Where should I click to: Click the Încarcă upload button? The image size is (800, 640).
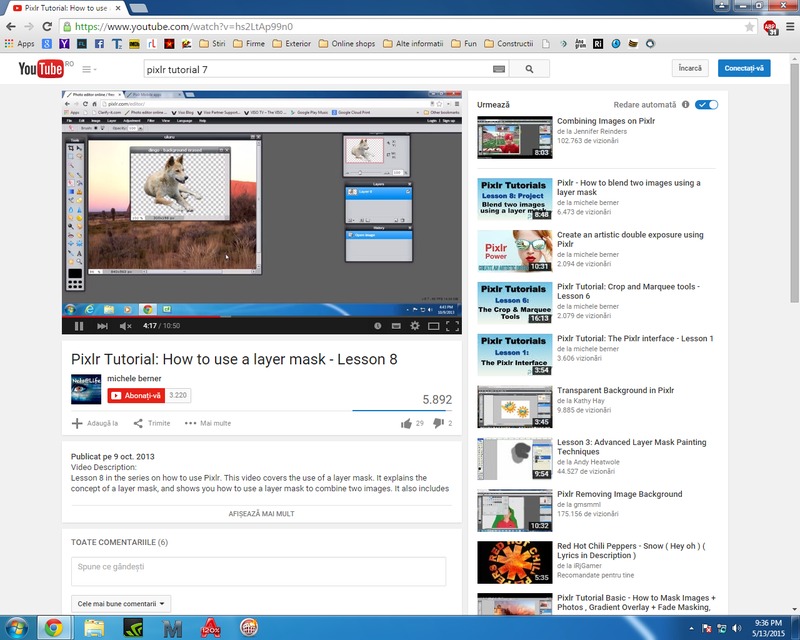[x=690, y=68]
